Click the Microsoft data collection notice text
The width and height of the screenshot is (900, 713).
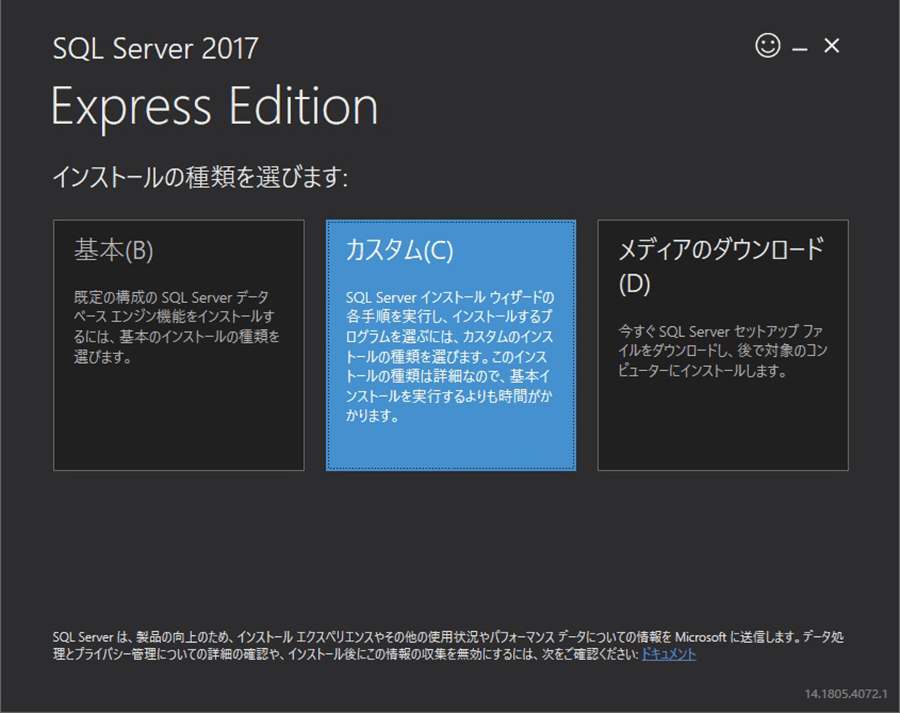(x=448, y=646)
